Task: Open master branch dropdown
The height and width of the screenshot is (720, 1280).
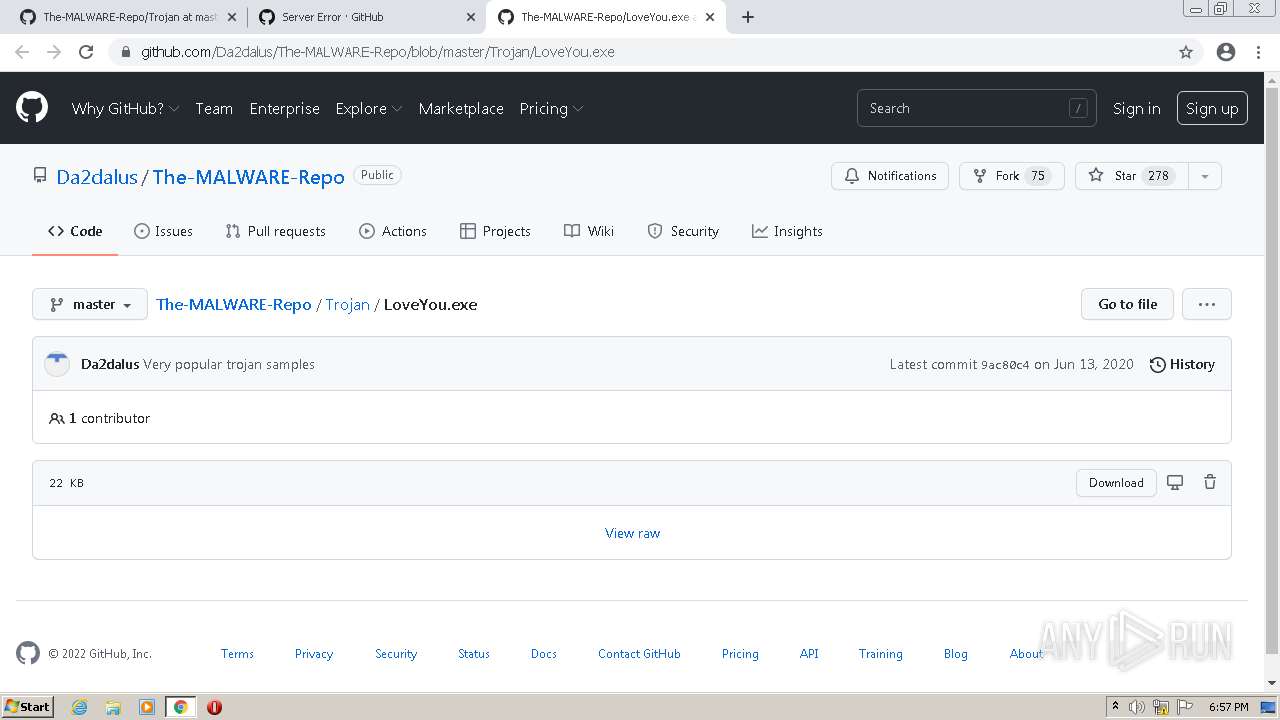Action: [x=90, y=304]
